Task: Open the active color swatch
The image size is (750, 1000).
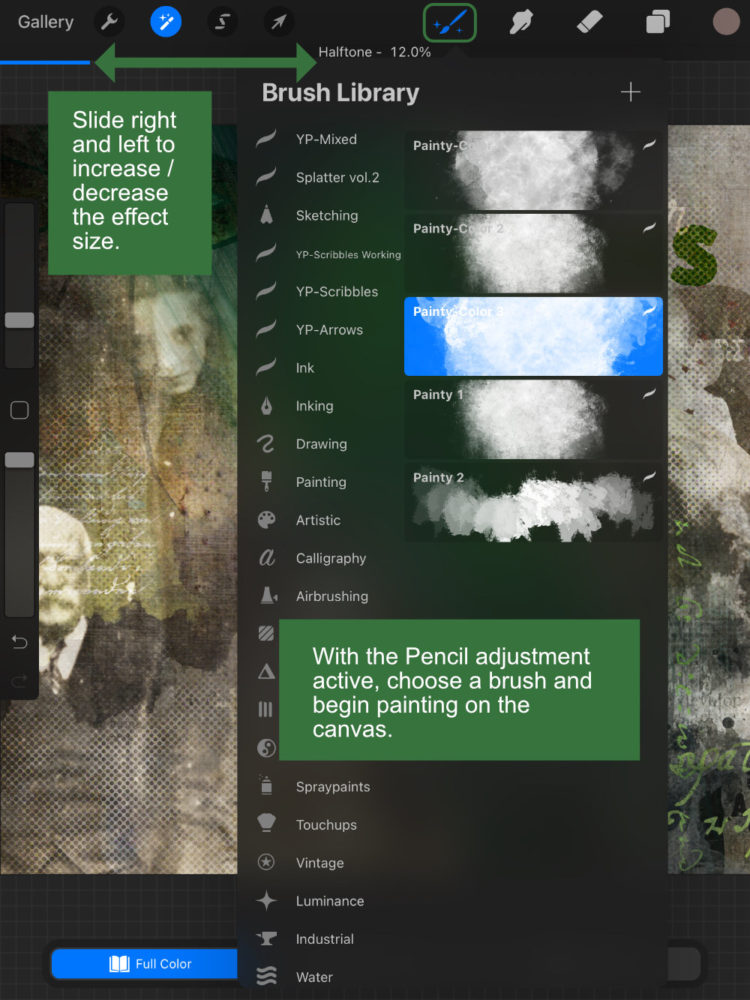Action: click(726, 22)
